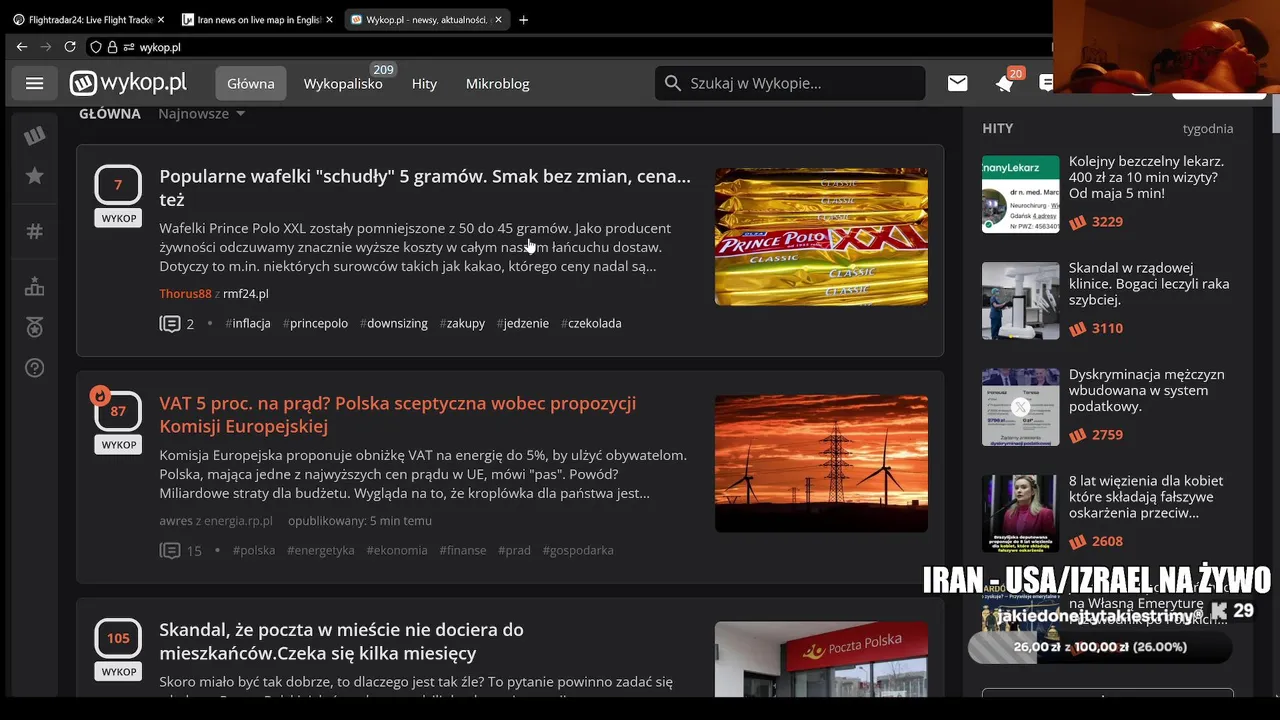The image size is (1280, 720).
Task: Open the Poczta Polska thumbnail image
Action: tap(821, 660)
